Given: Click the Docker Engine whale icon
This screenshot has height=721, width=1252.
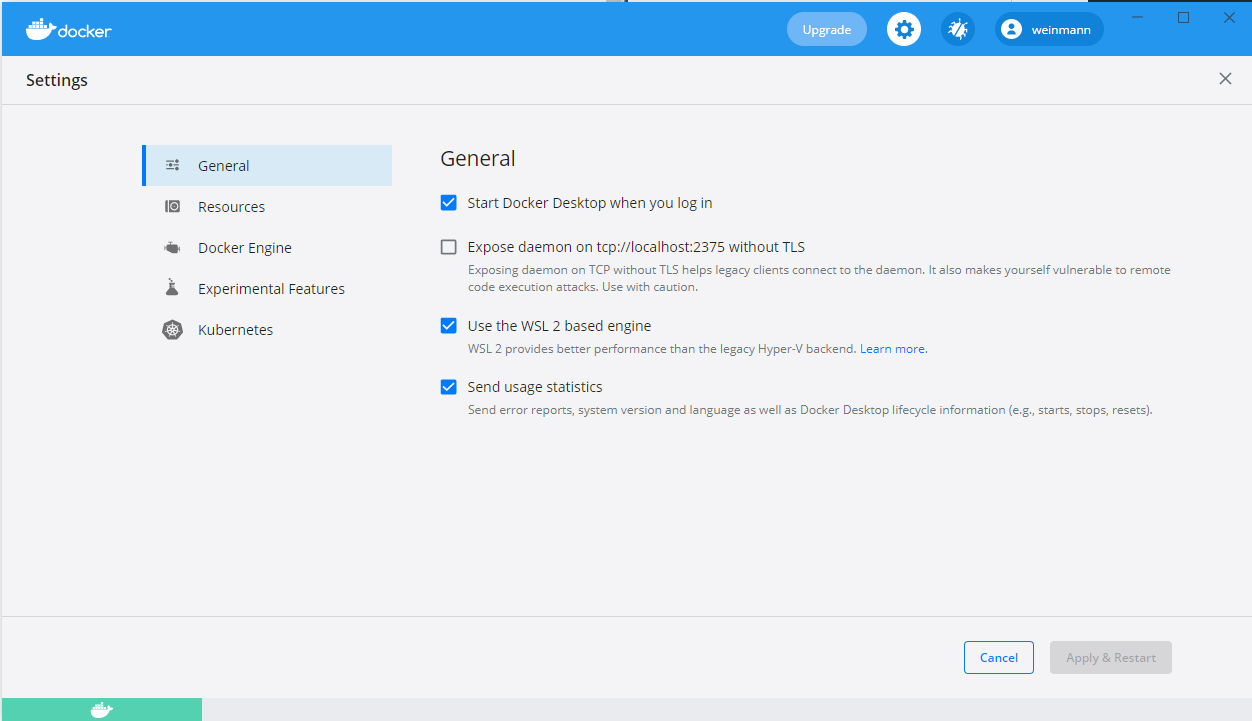Looking at the screenshot, I should click(x=173, y=247).
